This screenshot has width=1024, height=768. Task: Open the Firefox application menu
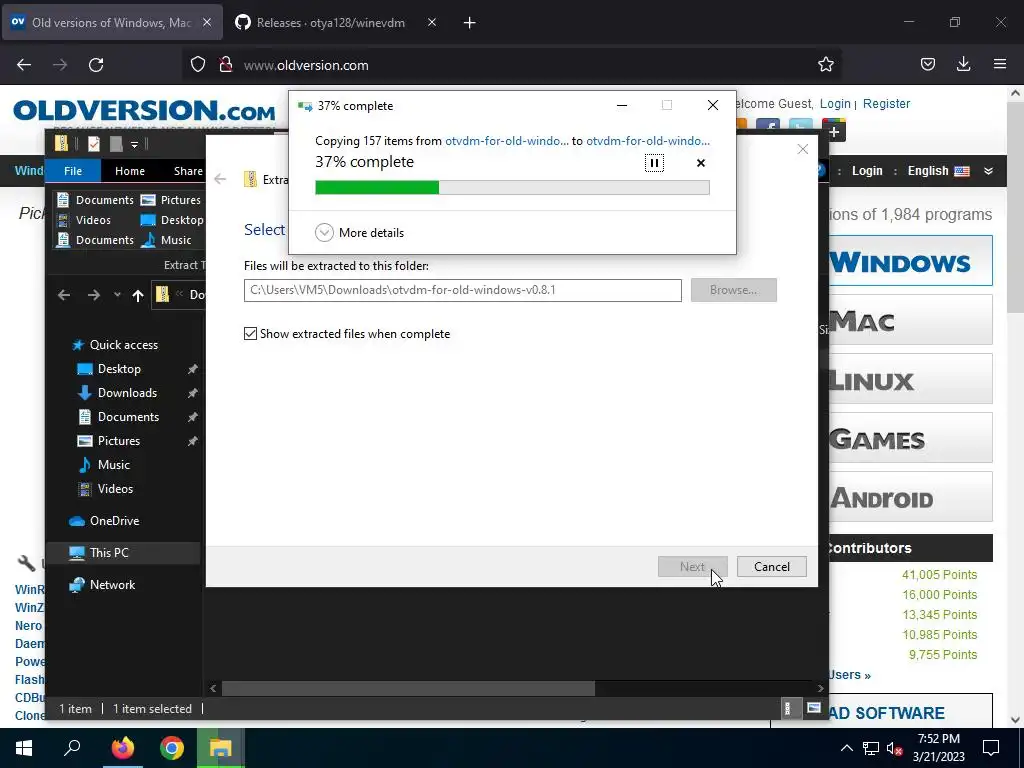[1000, 65]
